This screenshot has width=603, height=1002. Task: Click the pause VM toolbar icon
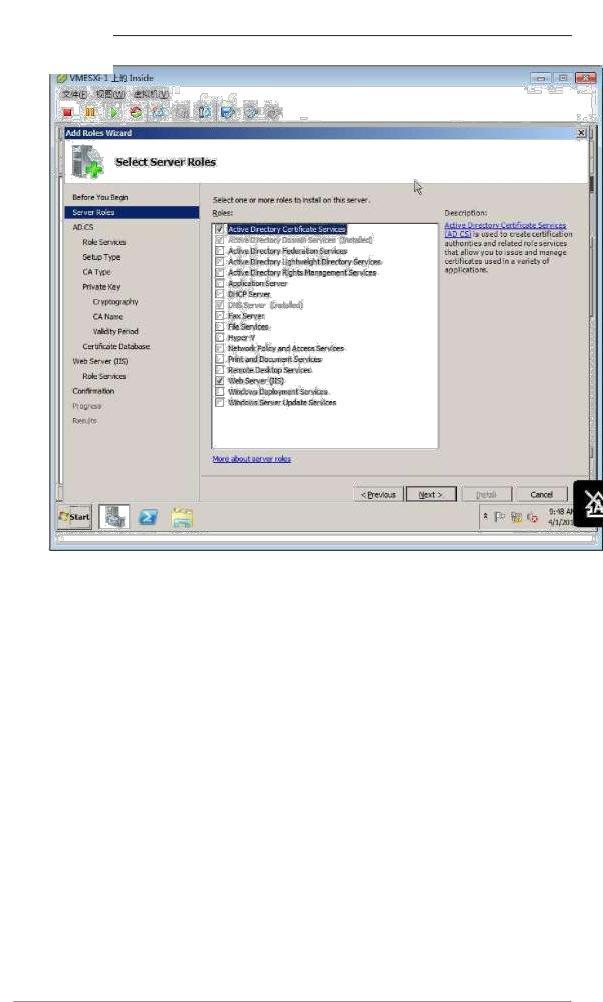(x=90, y=112)
